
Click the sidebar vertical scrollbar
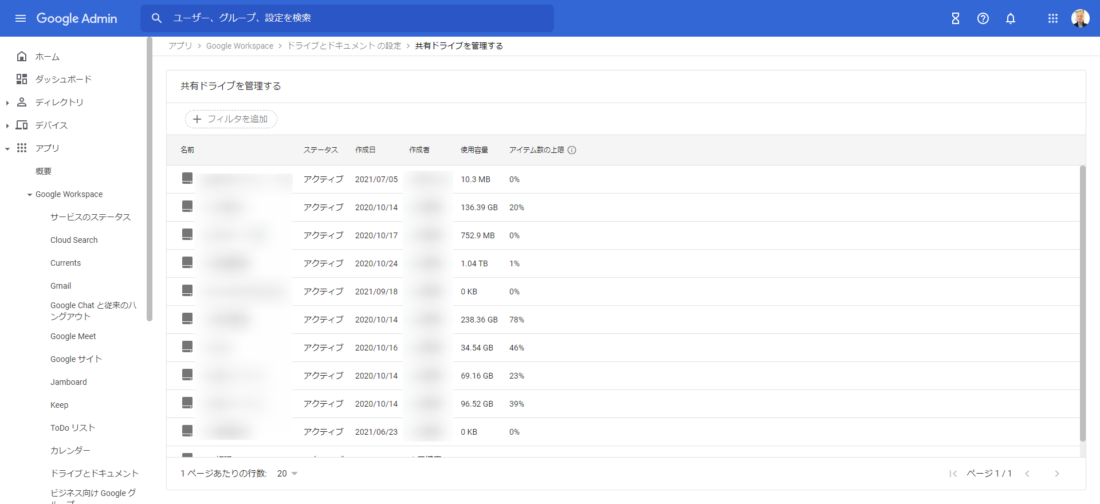tap(149, 179)
